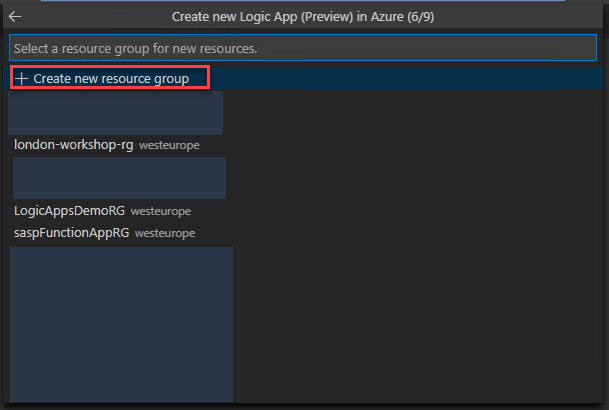Pick the LogicAppsDemoRG resource group
This screenshot has height=410, width=609.
point(70,211)
